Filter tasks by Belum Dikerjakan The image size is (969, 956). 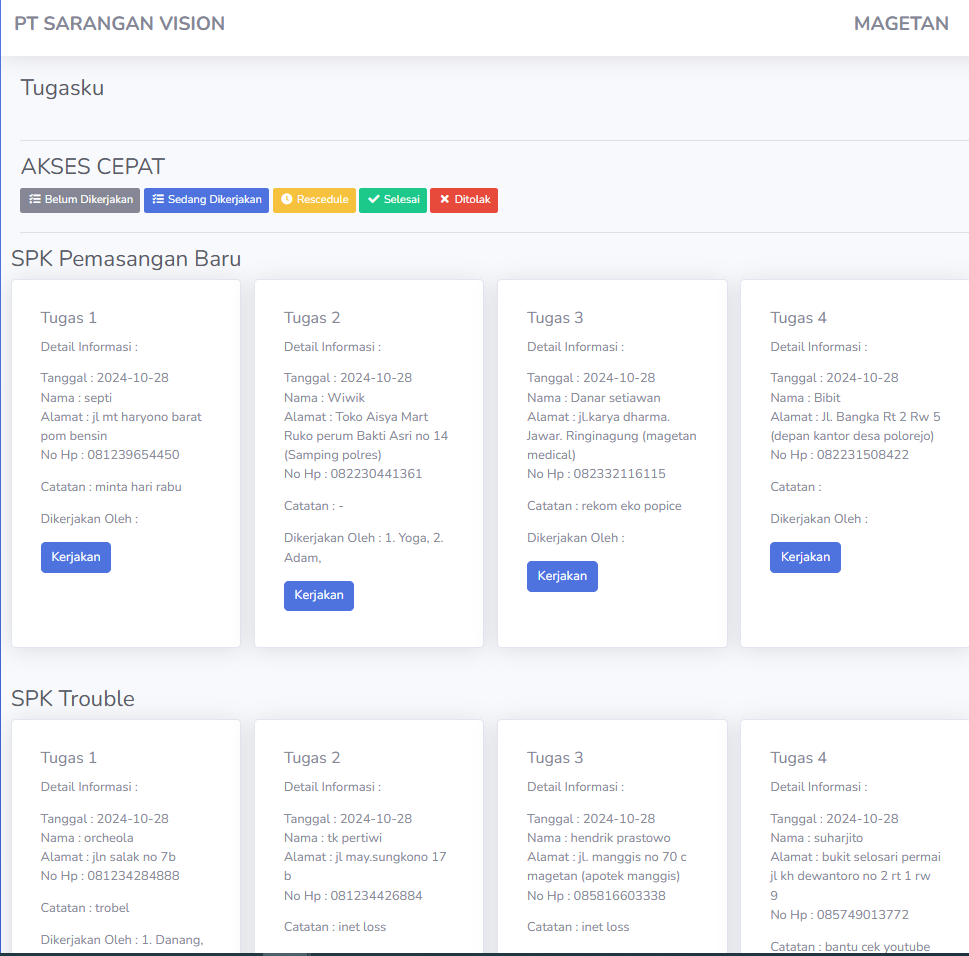tap(80, 200)
